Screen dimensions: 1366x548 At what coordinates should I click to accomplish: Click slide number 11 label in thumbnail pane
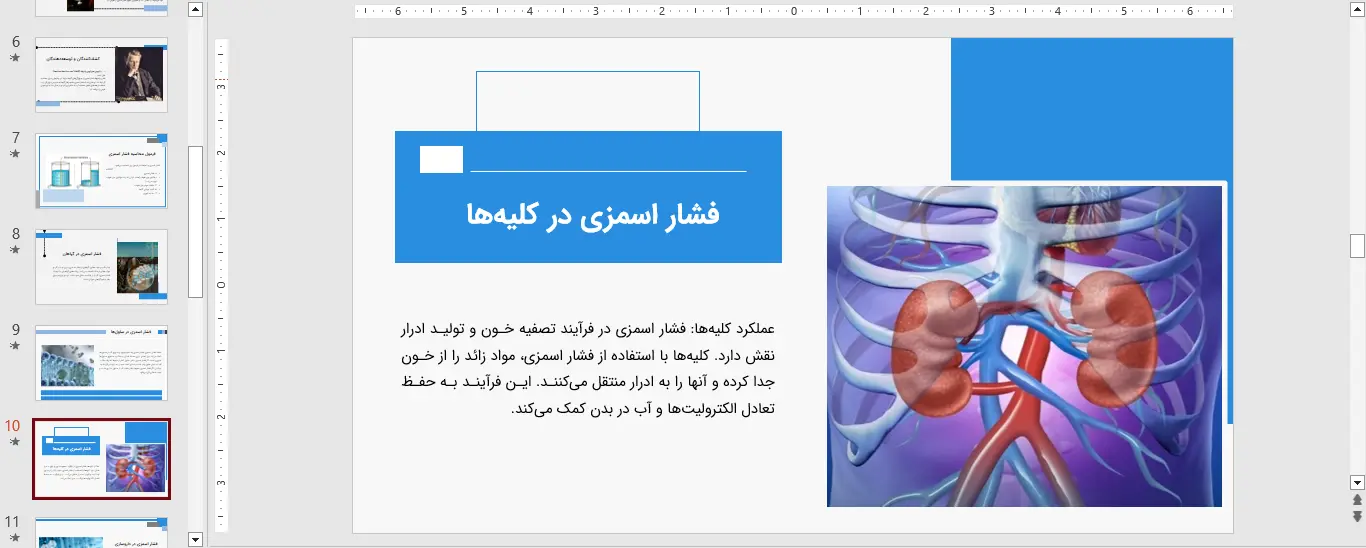(13, 522)
